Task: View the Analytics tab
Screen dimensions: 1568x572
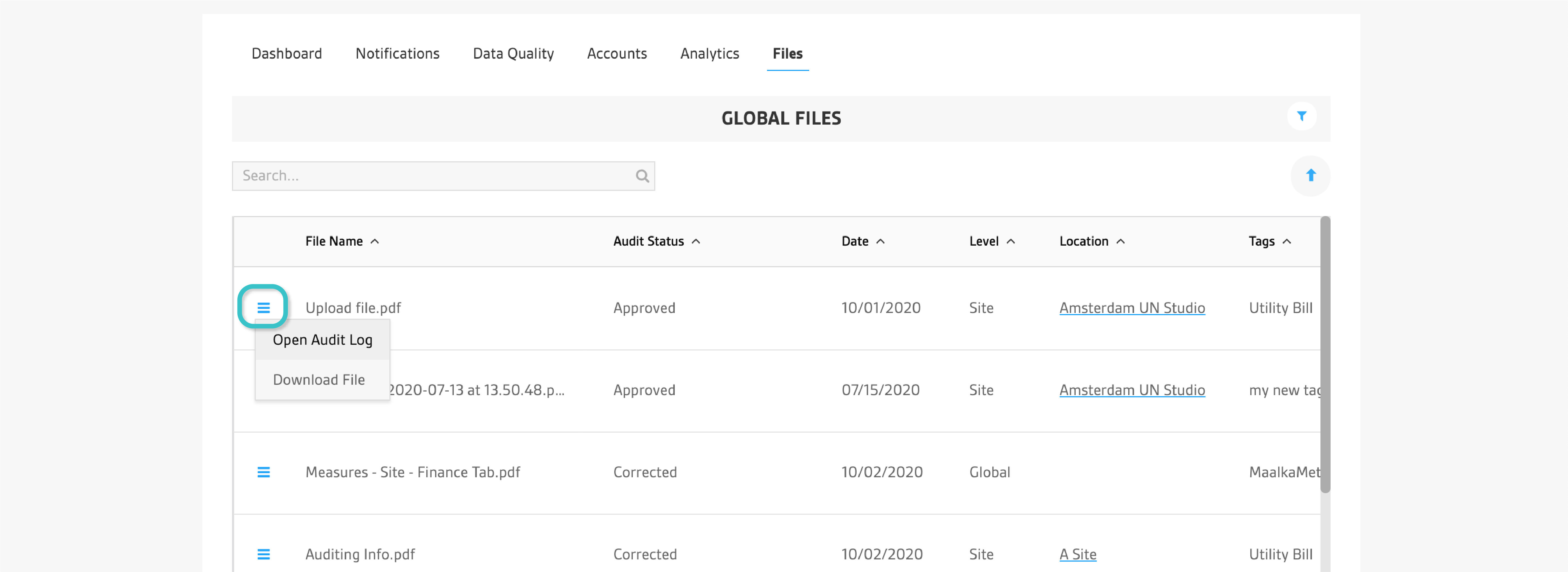Action: (709, 54)
